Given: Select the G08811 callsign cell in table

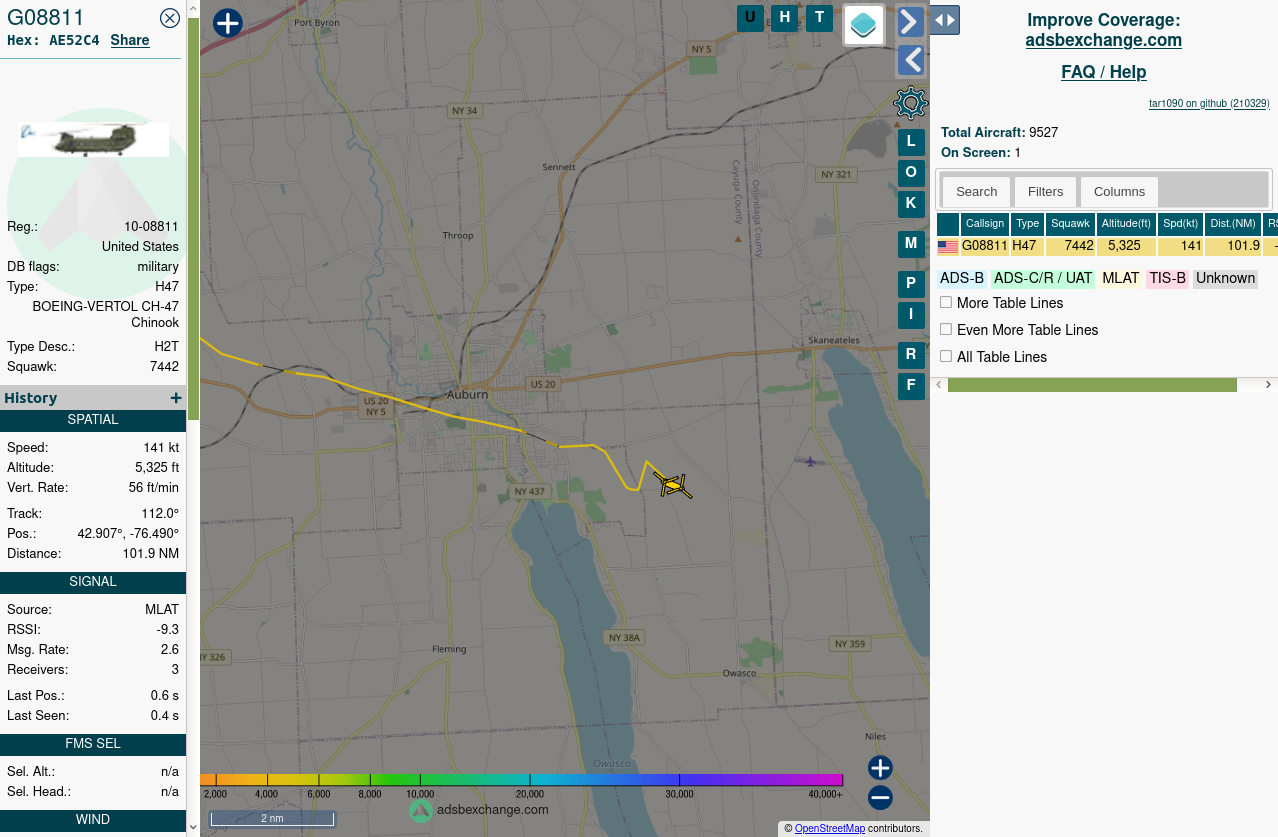Looking at the screenshot, I should tap(985, 246).
